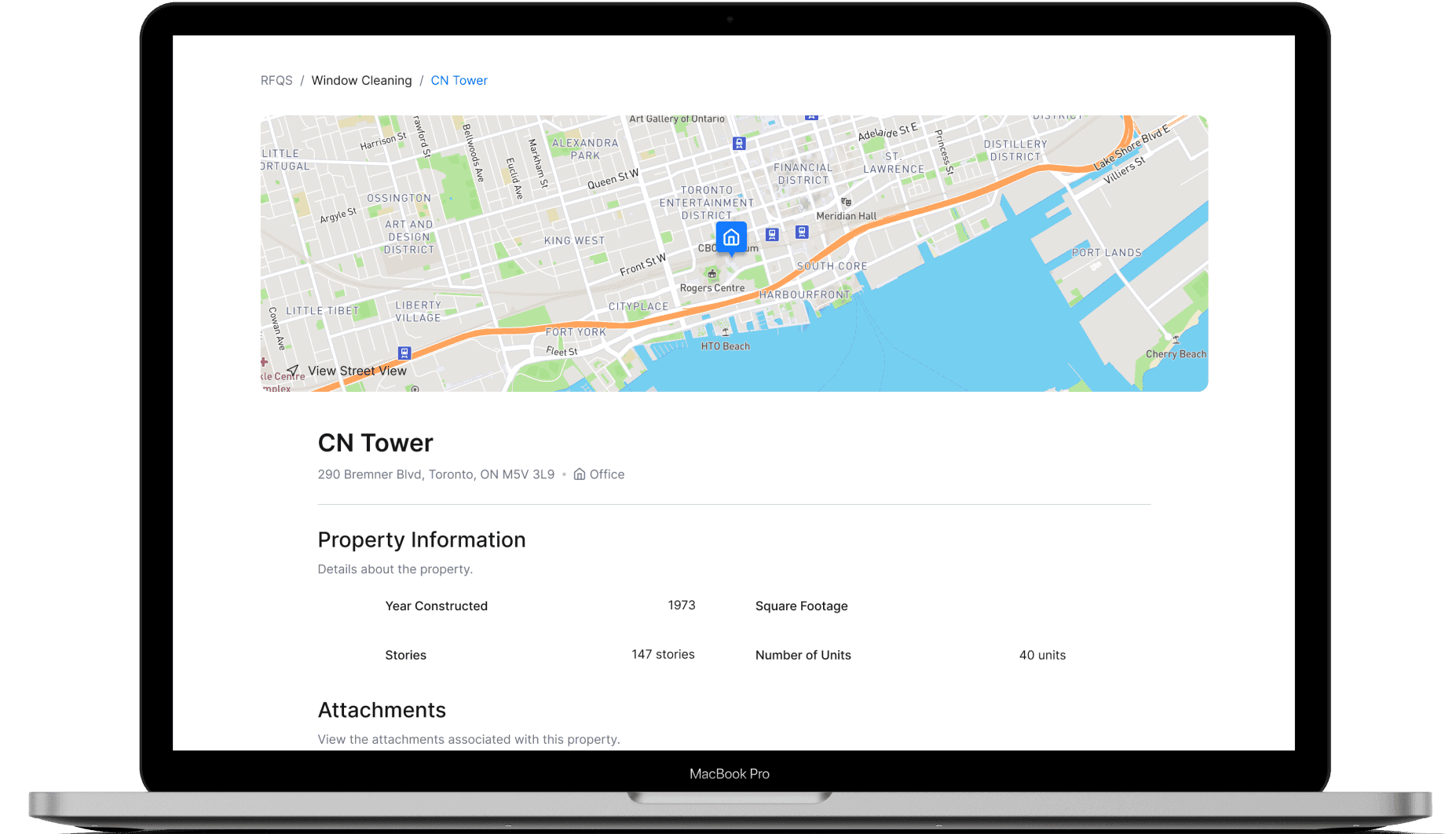The height and width of the screenshot is (834, 1456).
Task: Click the Property Information heading
Action: coord(422,540)
